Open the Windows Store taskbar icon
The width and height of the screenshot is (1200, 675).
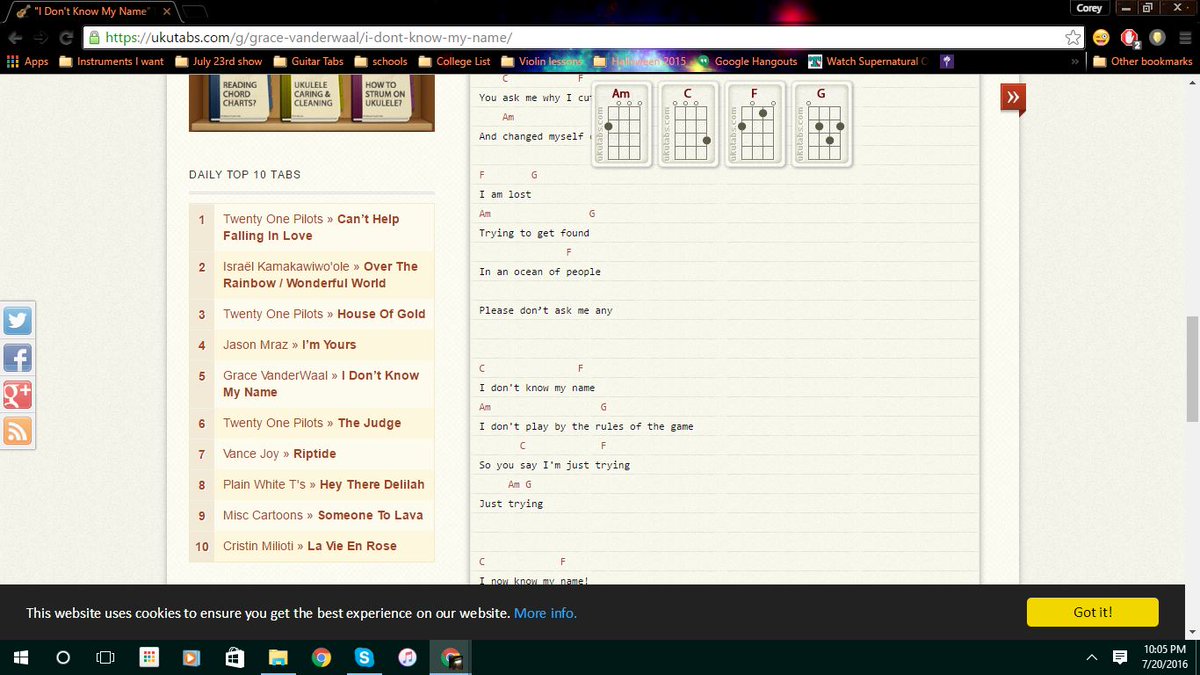point(234,657)
